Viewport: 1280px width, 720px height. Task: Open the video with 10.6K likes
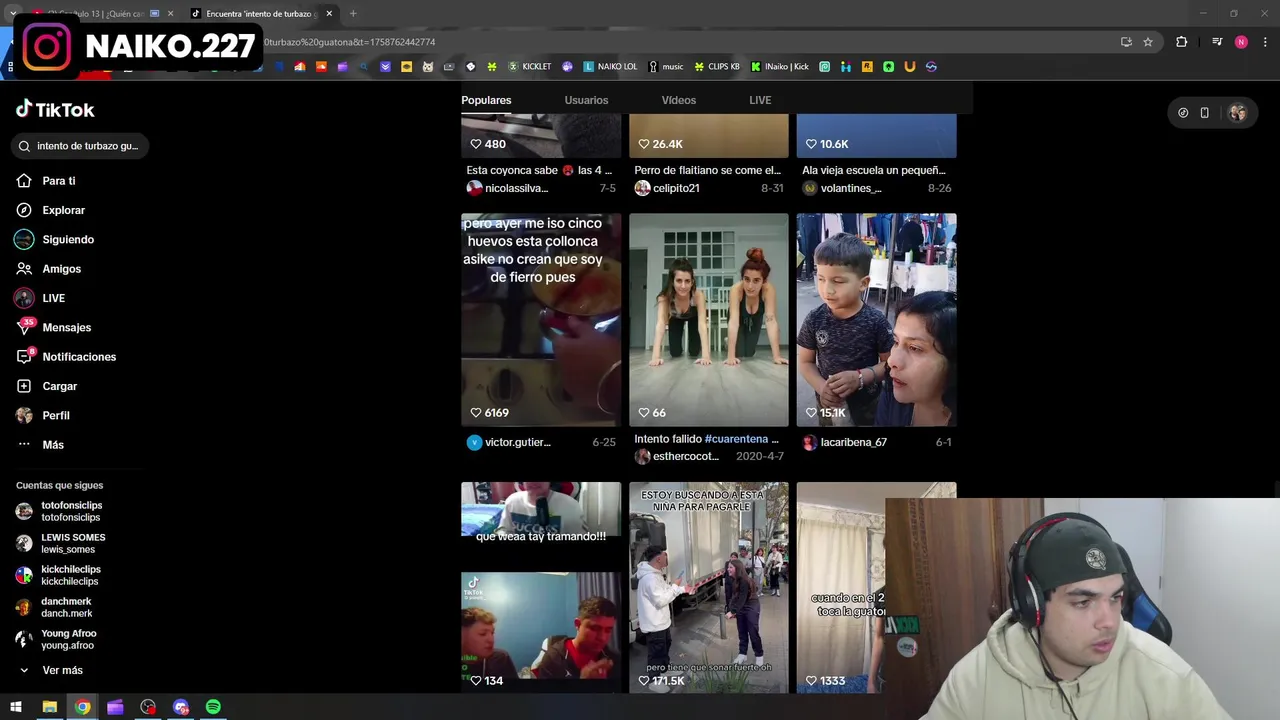(x=877, y=136)
